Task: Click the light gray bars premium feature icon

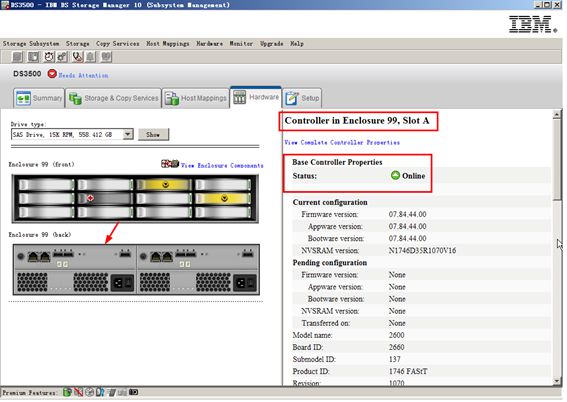Action: tap(122, 392)
